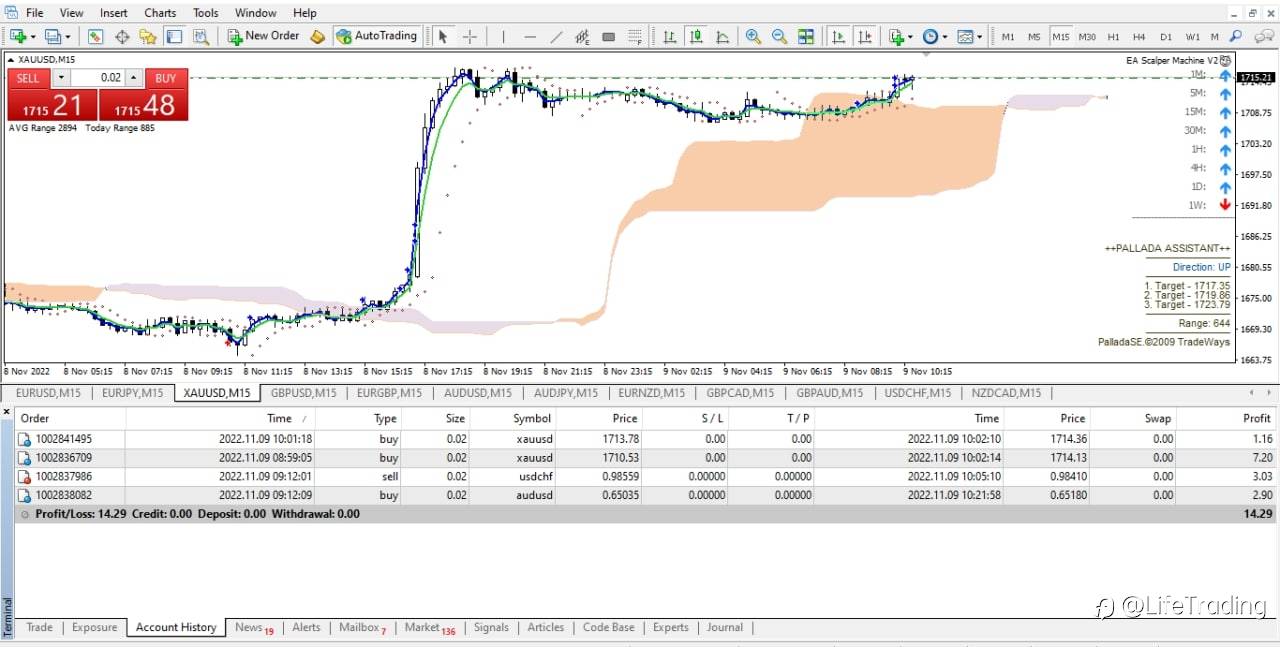Screen dimensions: 1280x647
Task: Click the 0.02 volume input field
Action: click(98, 78)
